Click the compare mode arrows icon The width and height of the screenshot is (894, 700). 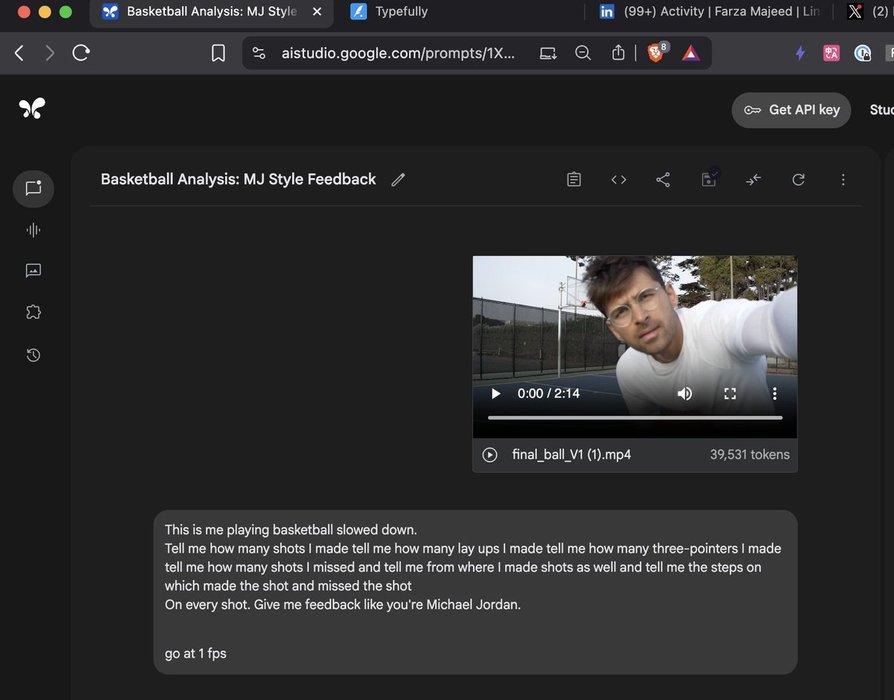[x=753, y=180]
